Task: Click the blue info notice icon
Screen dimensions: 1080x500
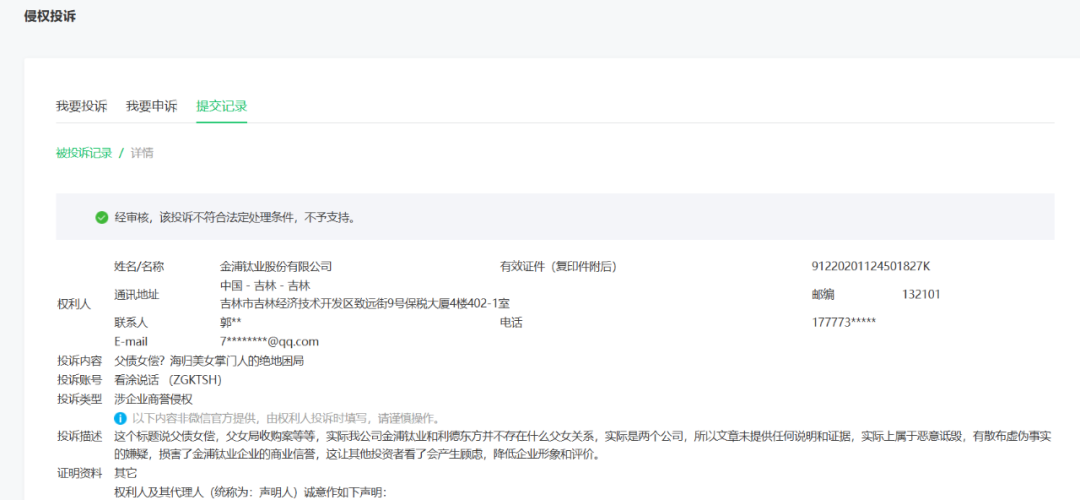Action: click(121, 417)
